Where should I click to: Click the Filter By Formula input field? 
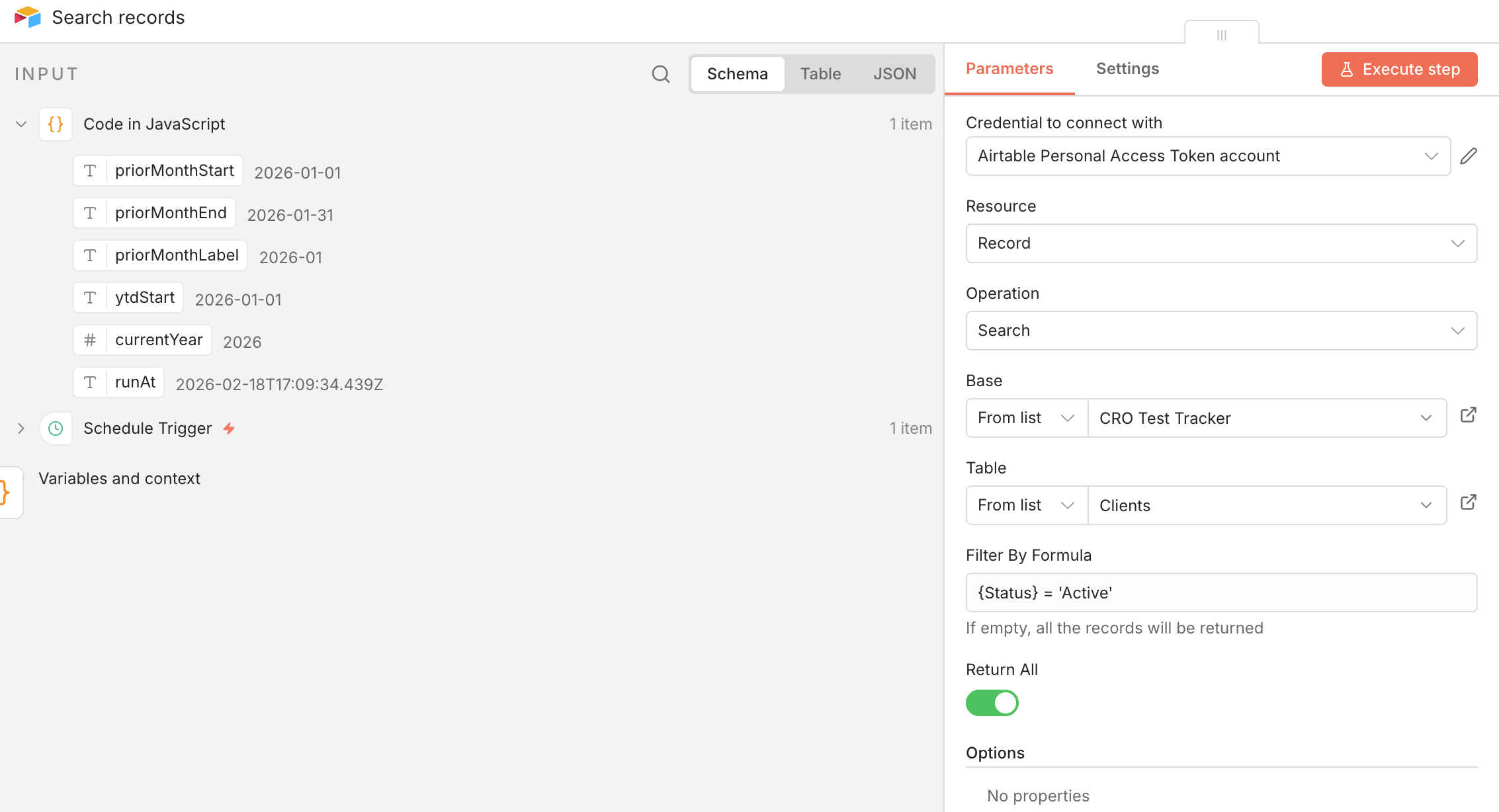[1221, 592]
